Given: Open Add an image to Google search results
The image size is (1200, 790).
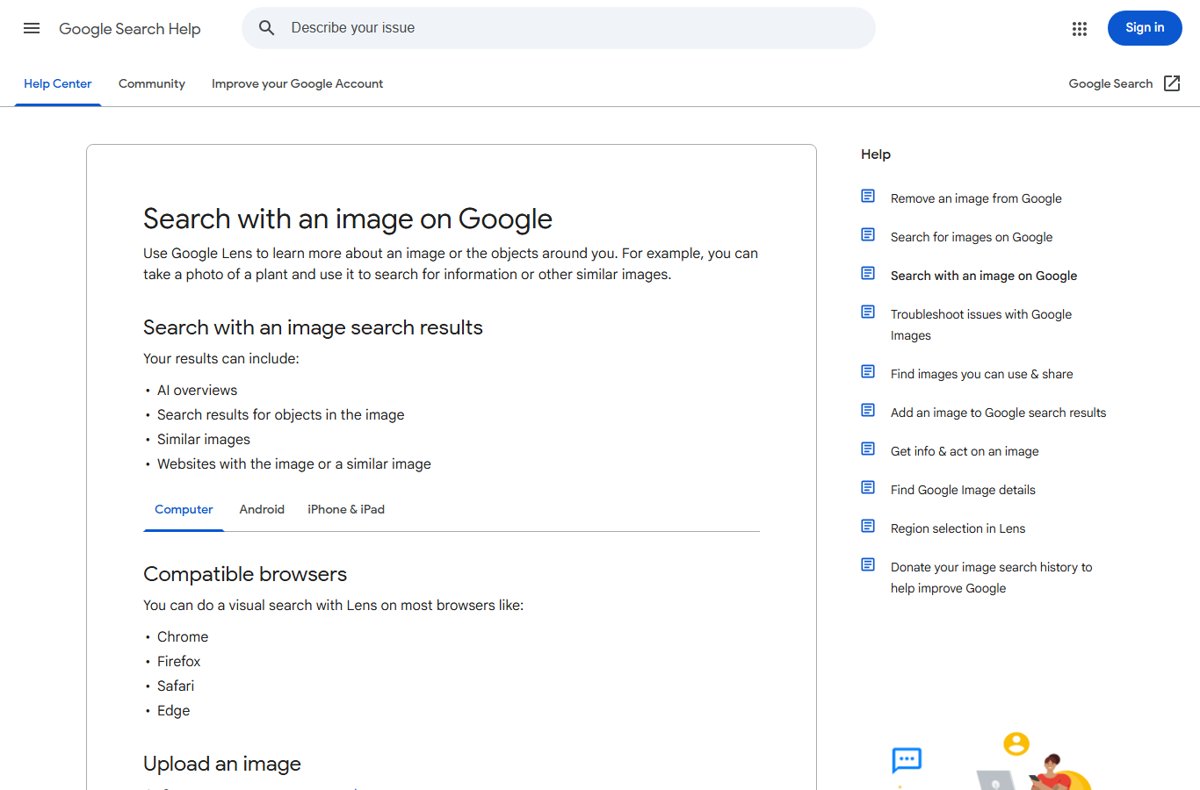Looking at the screenshot, I should pos(998,413).
